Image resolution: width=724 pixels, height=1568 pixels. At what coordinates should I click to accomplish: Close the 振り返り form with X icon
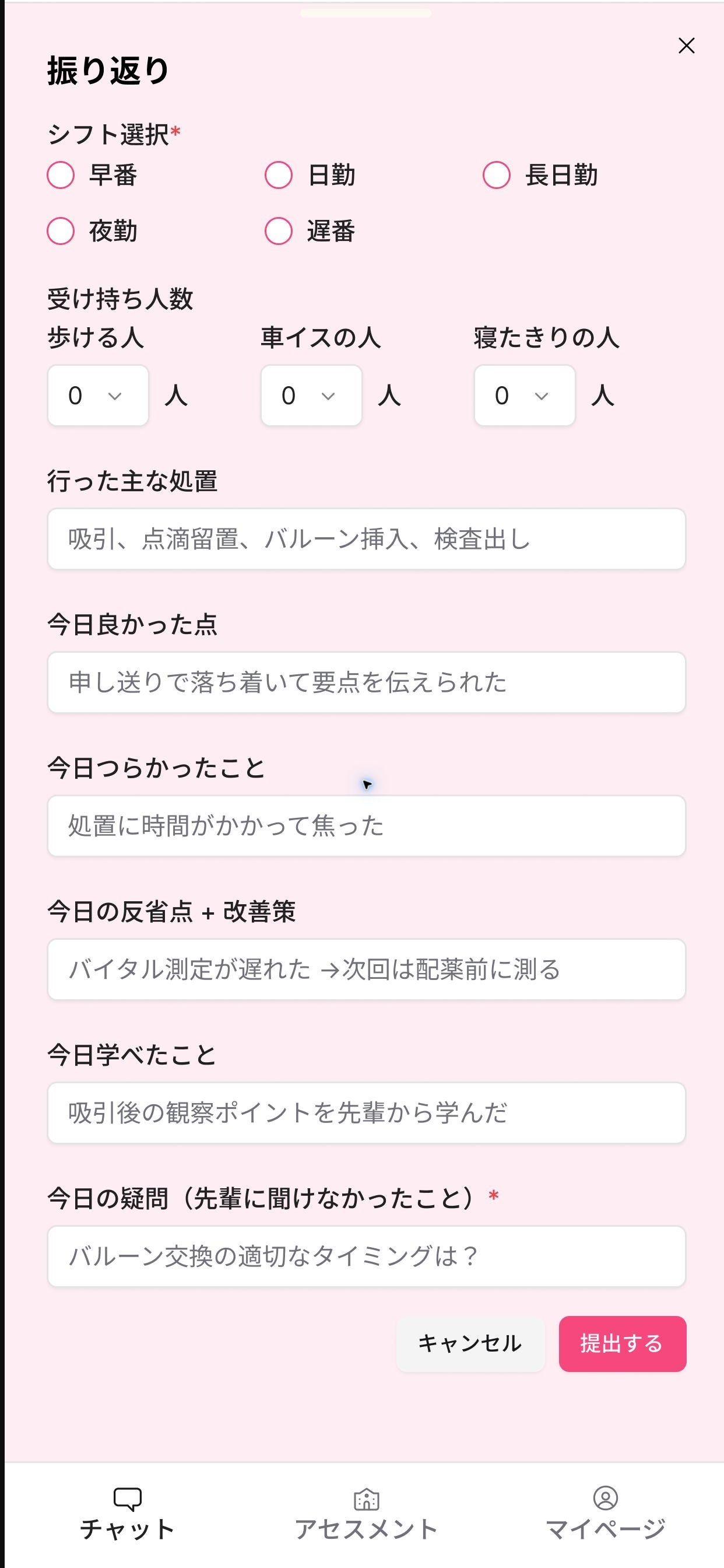(686, 45)
